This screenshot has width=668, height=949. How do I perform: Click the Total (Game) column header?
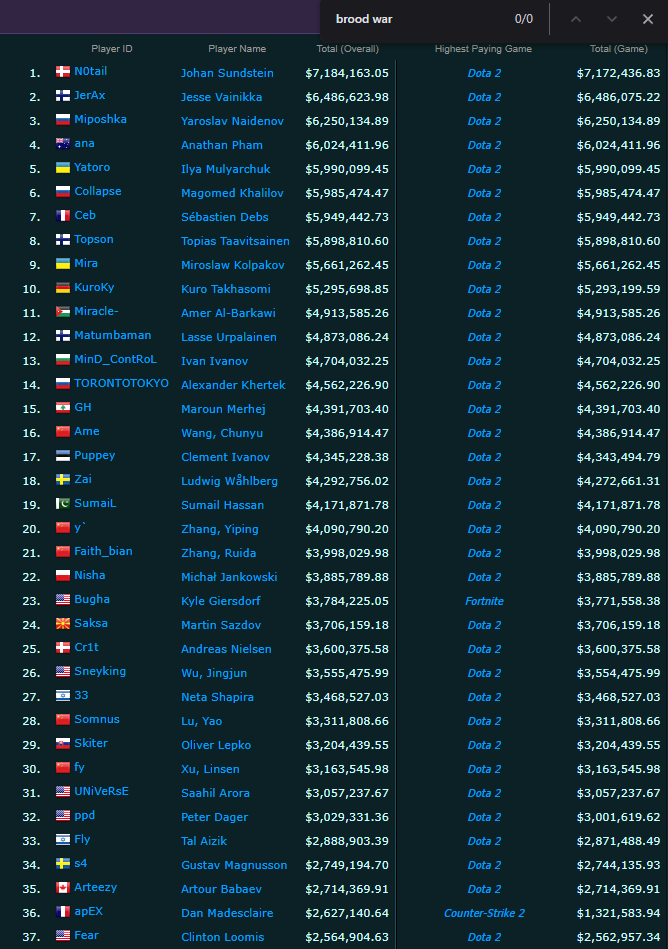(618, 49)
